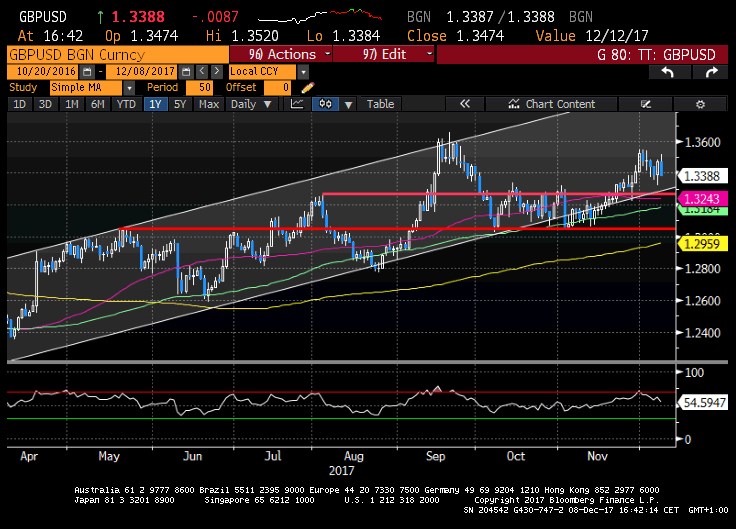Select the line chart type icon

[x=296, y=104]
